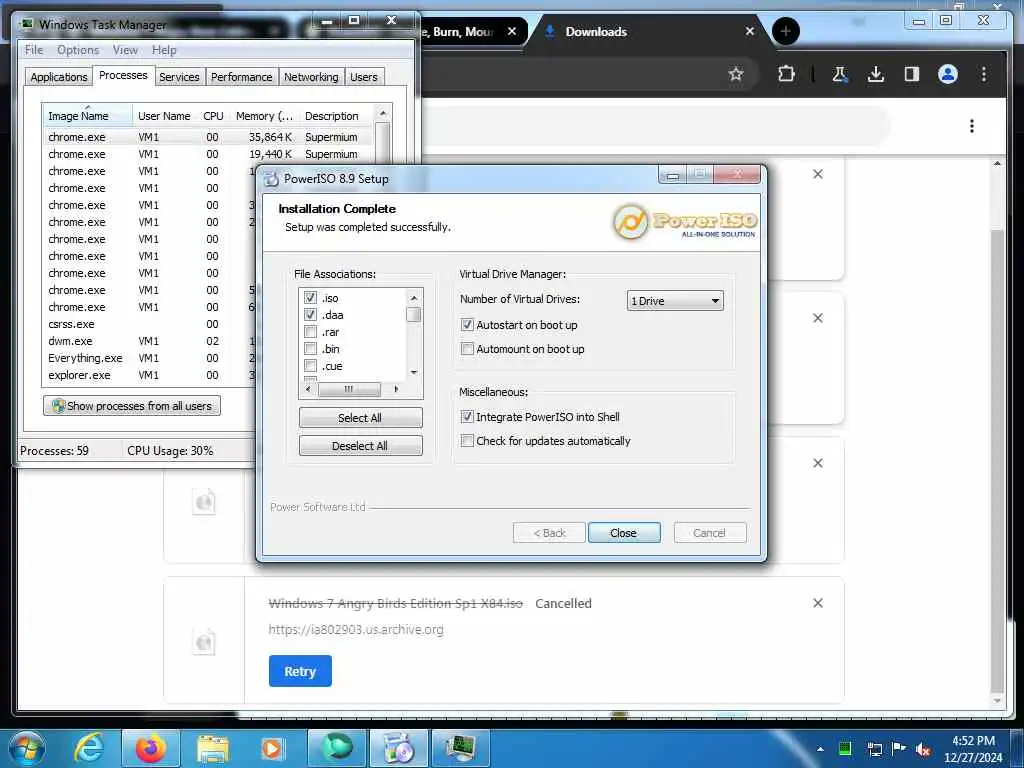Tick the .cue file association checkbox
1024x768 pixels.
click(310, 366)
